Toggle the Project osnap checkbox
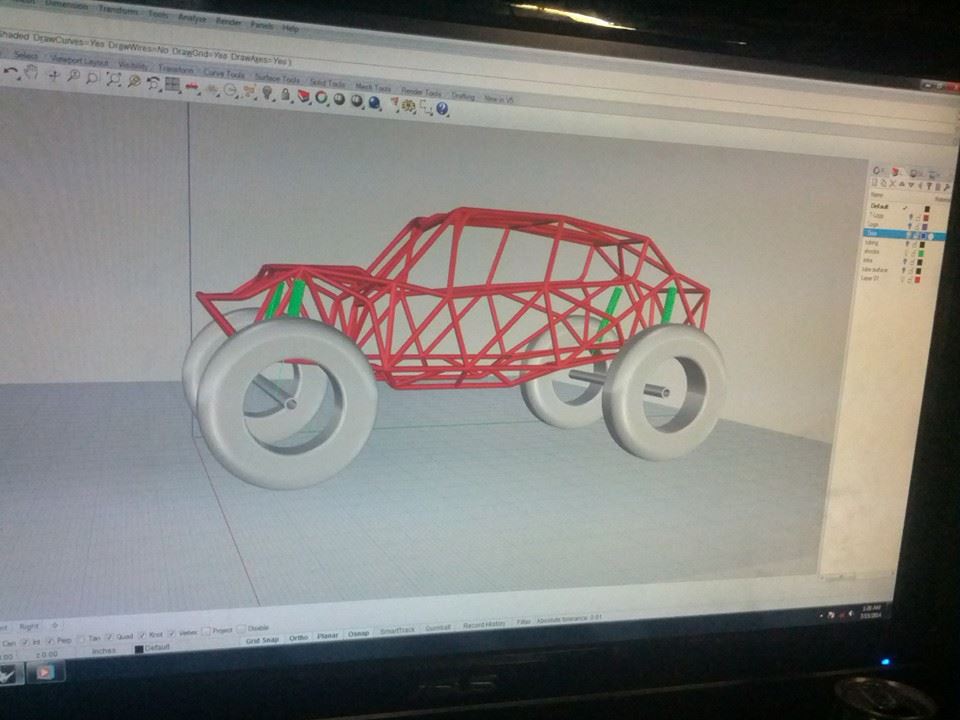 (206, 631)
